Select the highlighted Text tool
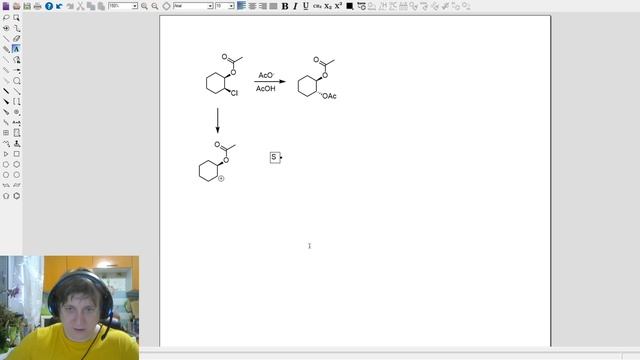The height and width of the screenshot is (360, 640). 16,49
